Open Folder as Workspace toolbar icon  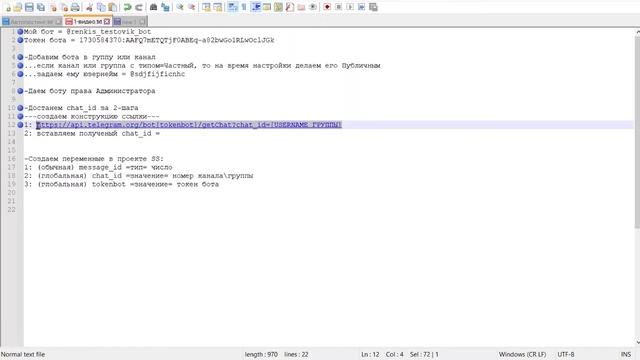point(301,7)
